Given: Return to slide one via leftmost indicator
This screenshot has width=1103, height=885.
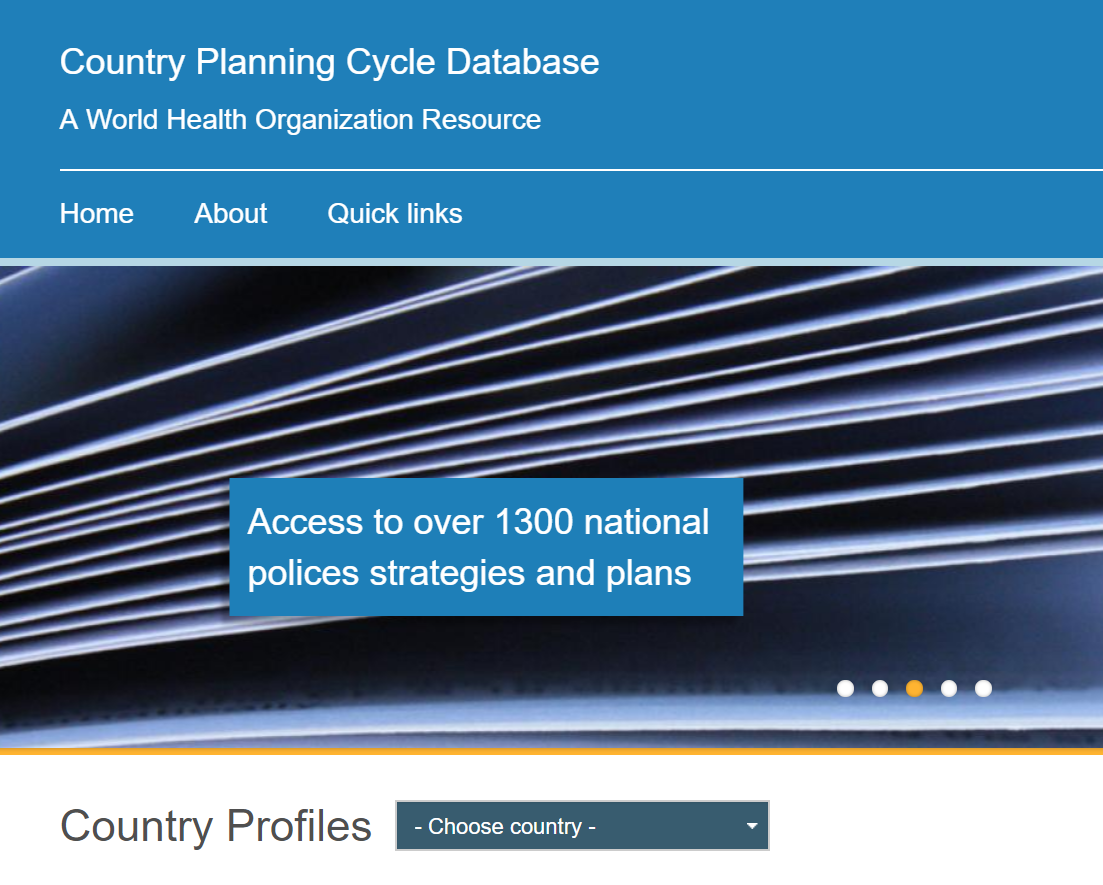Looking at the screenshot, I should click(846, 688).
